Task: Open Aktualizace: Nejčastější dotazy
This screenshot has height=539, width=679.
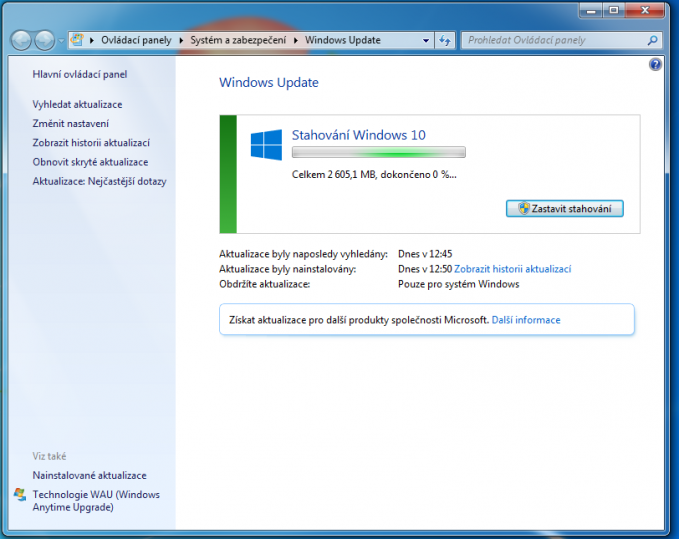Action: coord(99,181)
